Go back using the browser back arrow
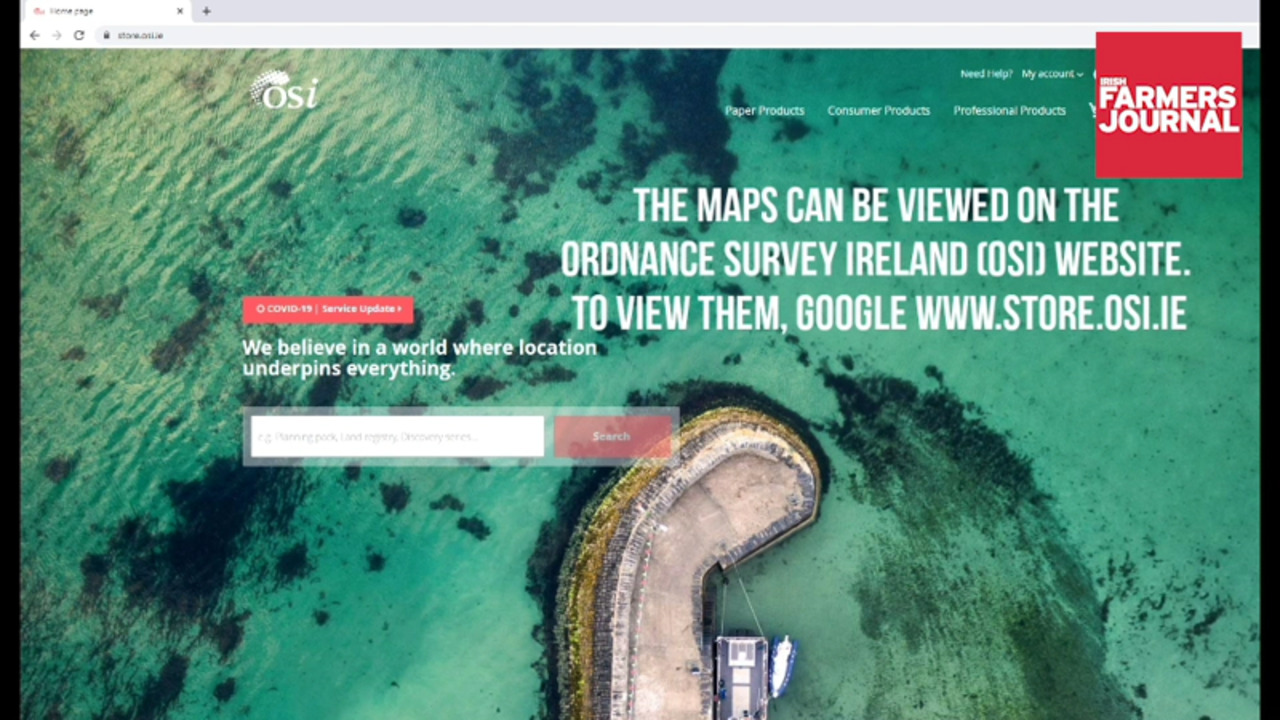This screenshot has height=720, width=1280. pyautogui.click(x=35, y=35)
